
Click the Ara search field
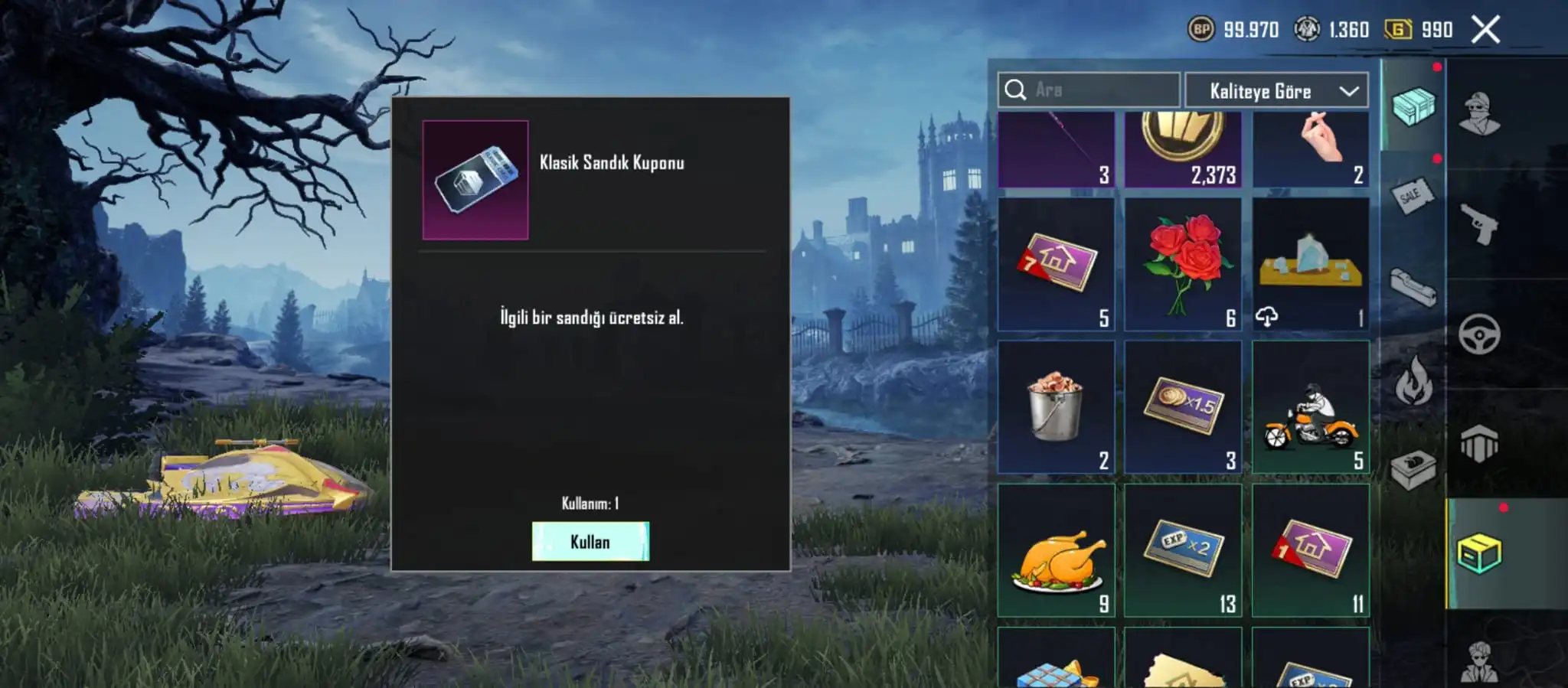click(1089, 90)
